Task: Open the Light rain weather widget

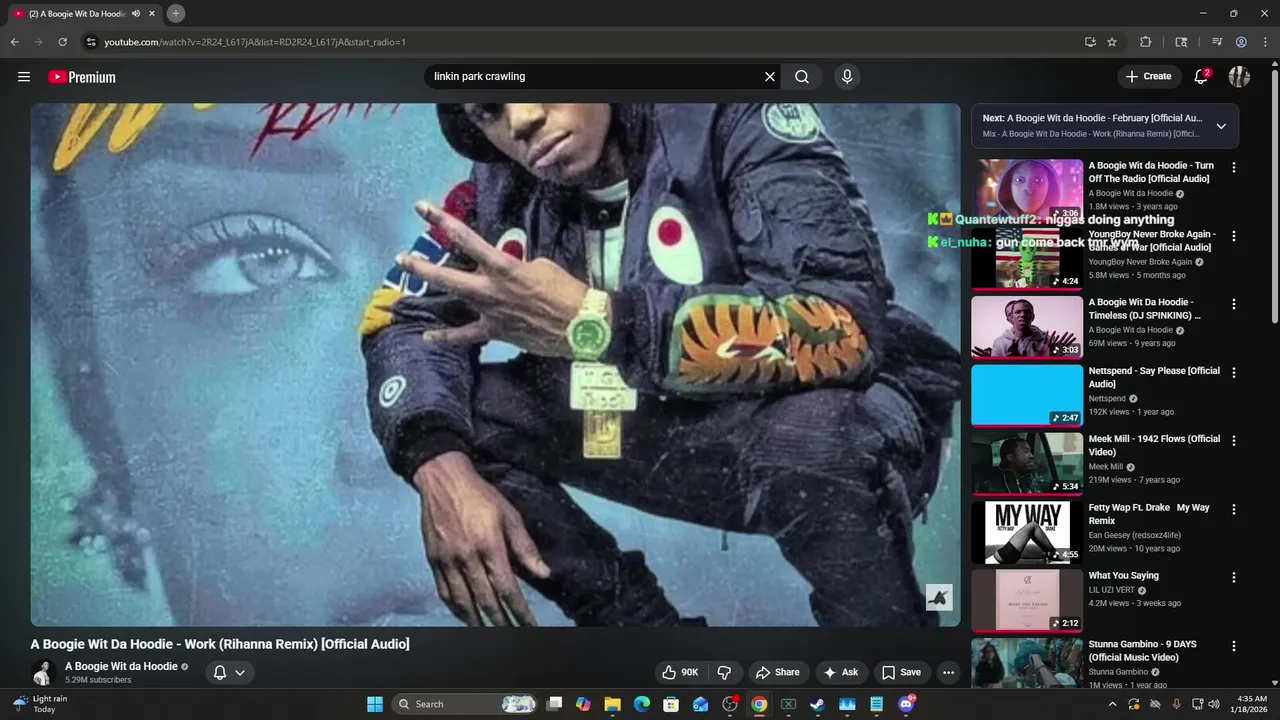Action: 40,704
